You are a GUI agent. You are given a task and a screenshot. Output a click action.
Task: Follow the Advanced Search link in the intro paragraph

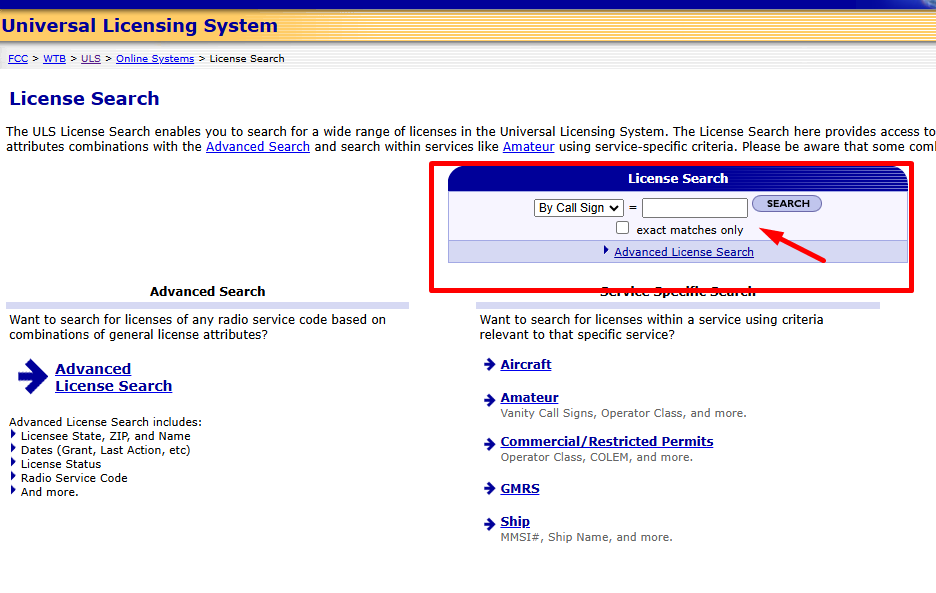258,147
